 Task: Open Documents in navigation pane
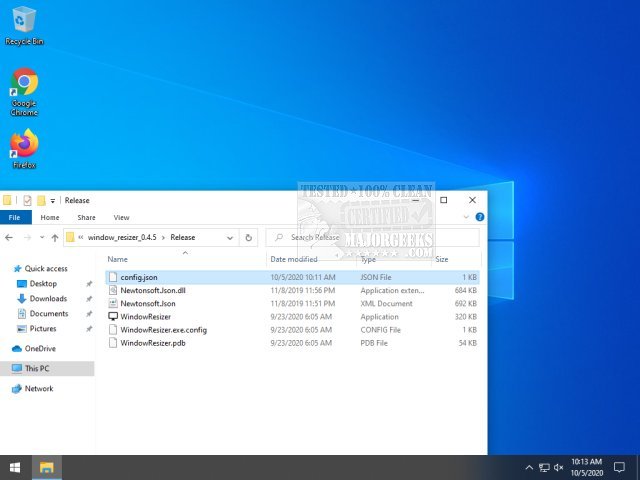coord(49,314)
